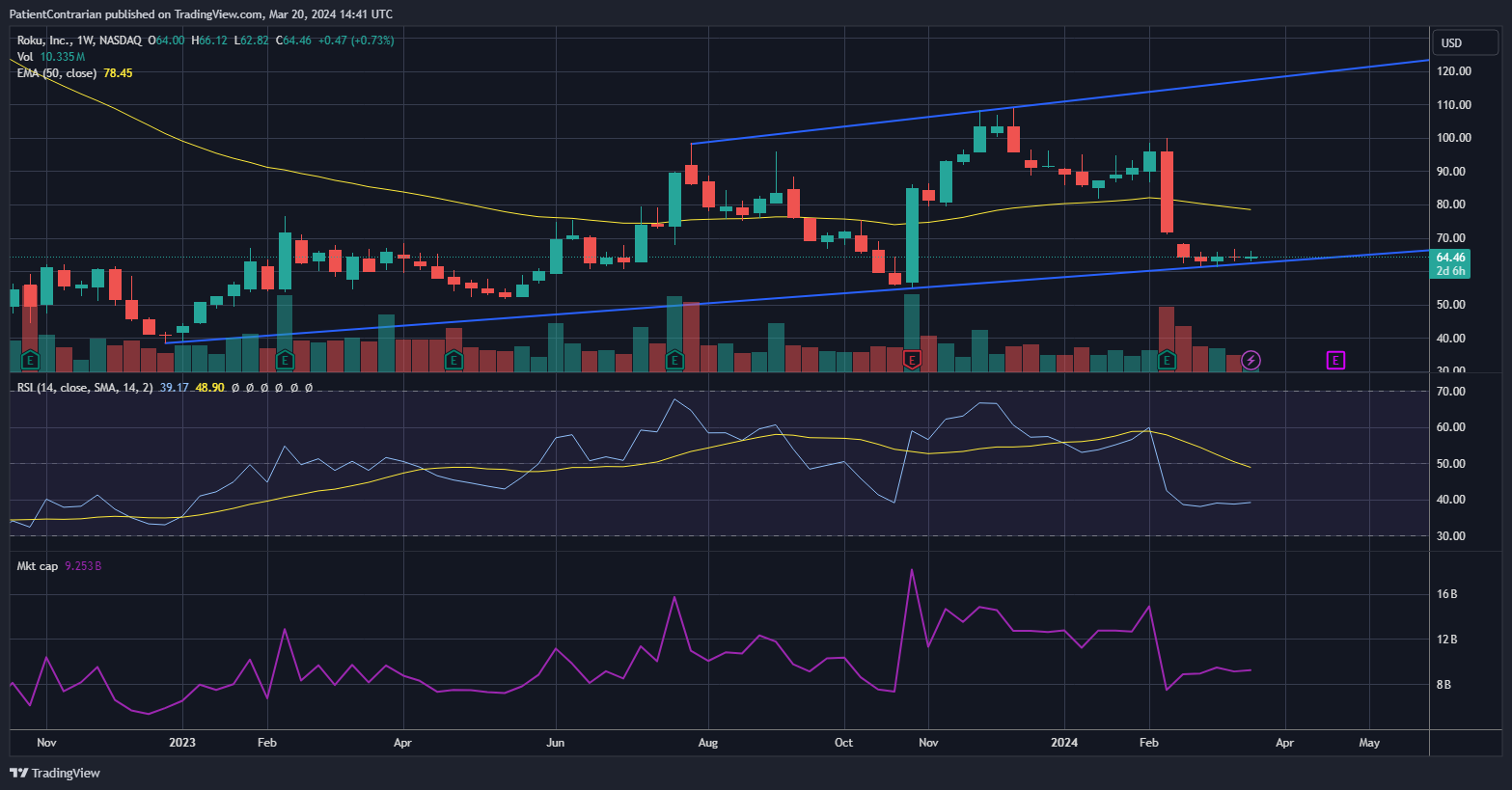Click the purple upcoming earnings E marker
This screenshot has height=790, width=1512.
[1335, 361]
